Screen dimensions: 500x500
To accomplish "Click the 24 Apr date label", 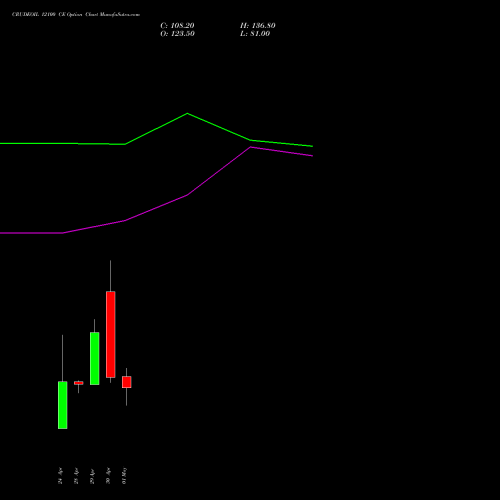I will [x=60, y=476].
